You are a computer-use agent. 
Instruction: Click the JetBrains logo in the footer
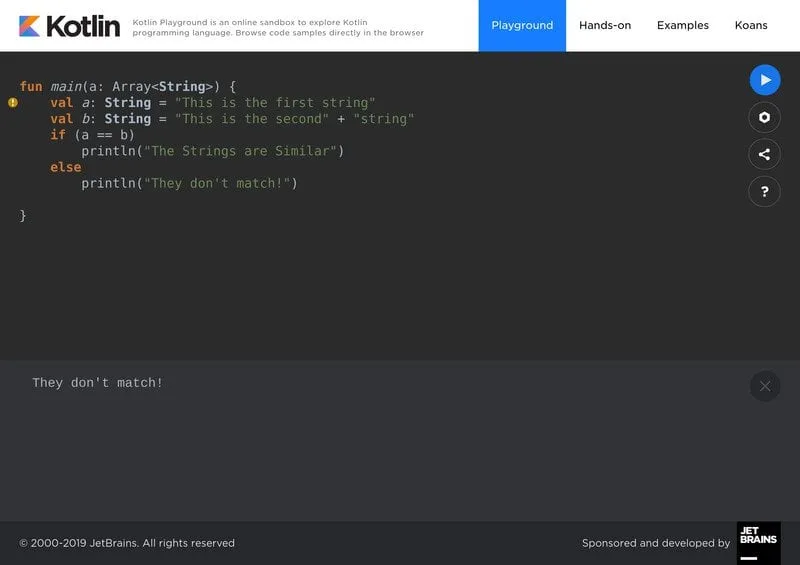[x=758, y=543]
